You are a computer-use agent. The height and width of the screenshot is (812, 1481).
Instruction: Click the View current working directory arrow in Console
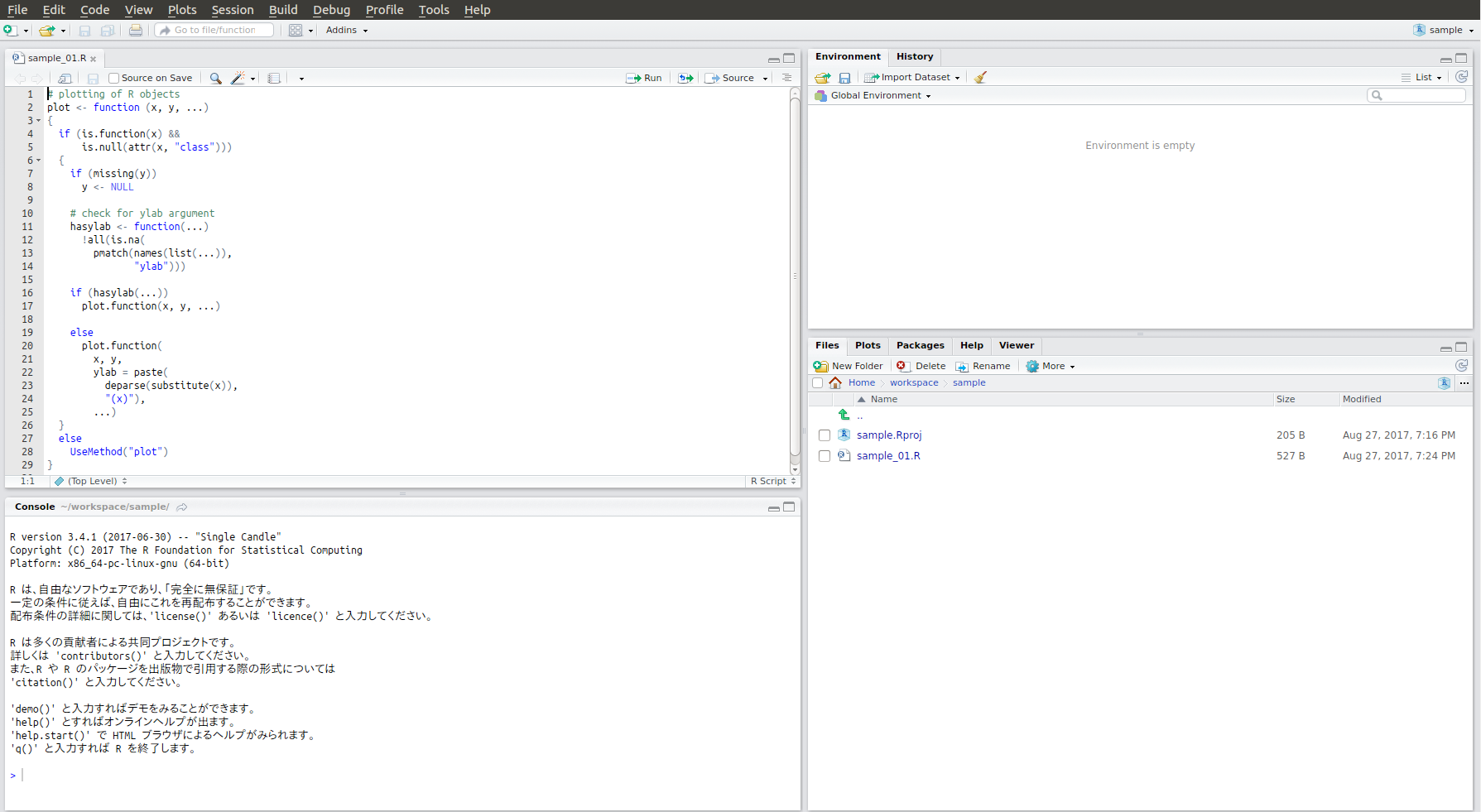click(x=182, y=507)
